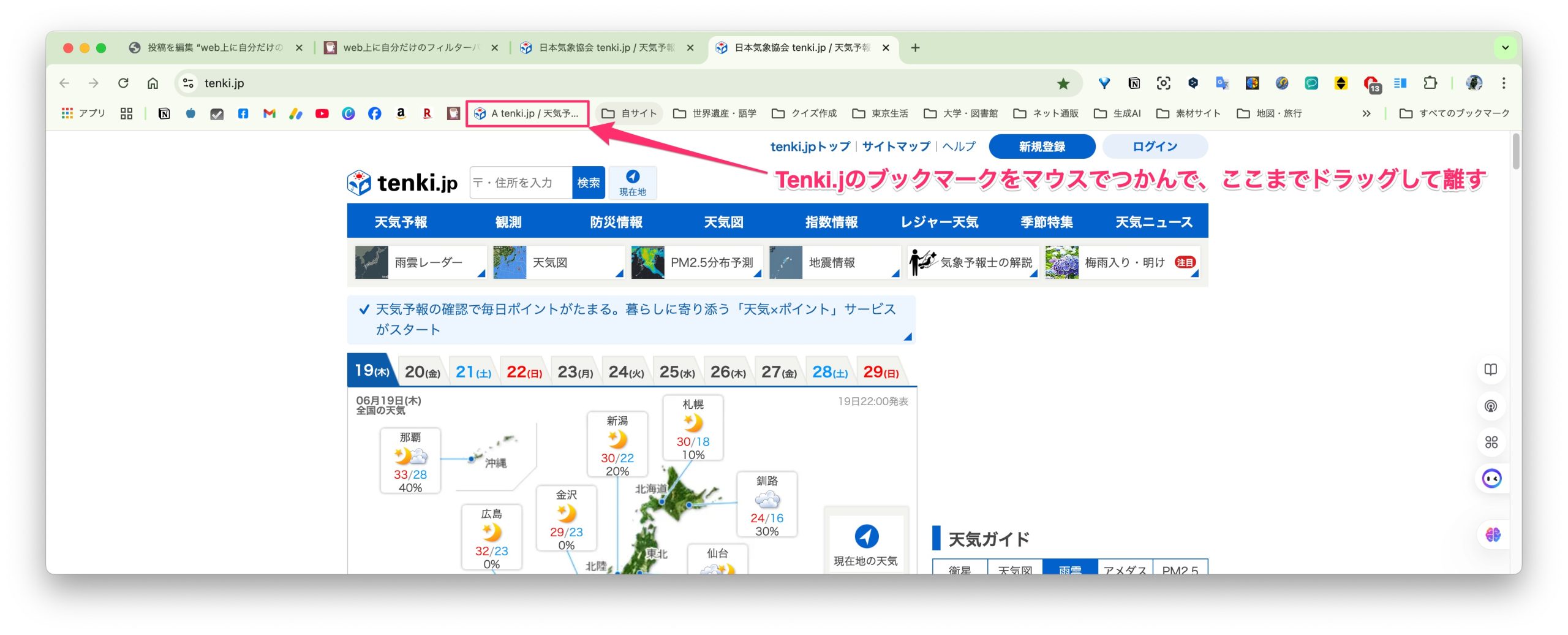
Task: Open the Rakuten R bookmark
Action: [427, 113]
